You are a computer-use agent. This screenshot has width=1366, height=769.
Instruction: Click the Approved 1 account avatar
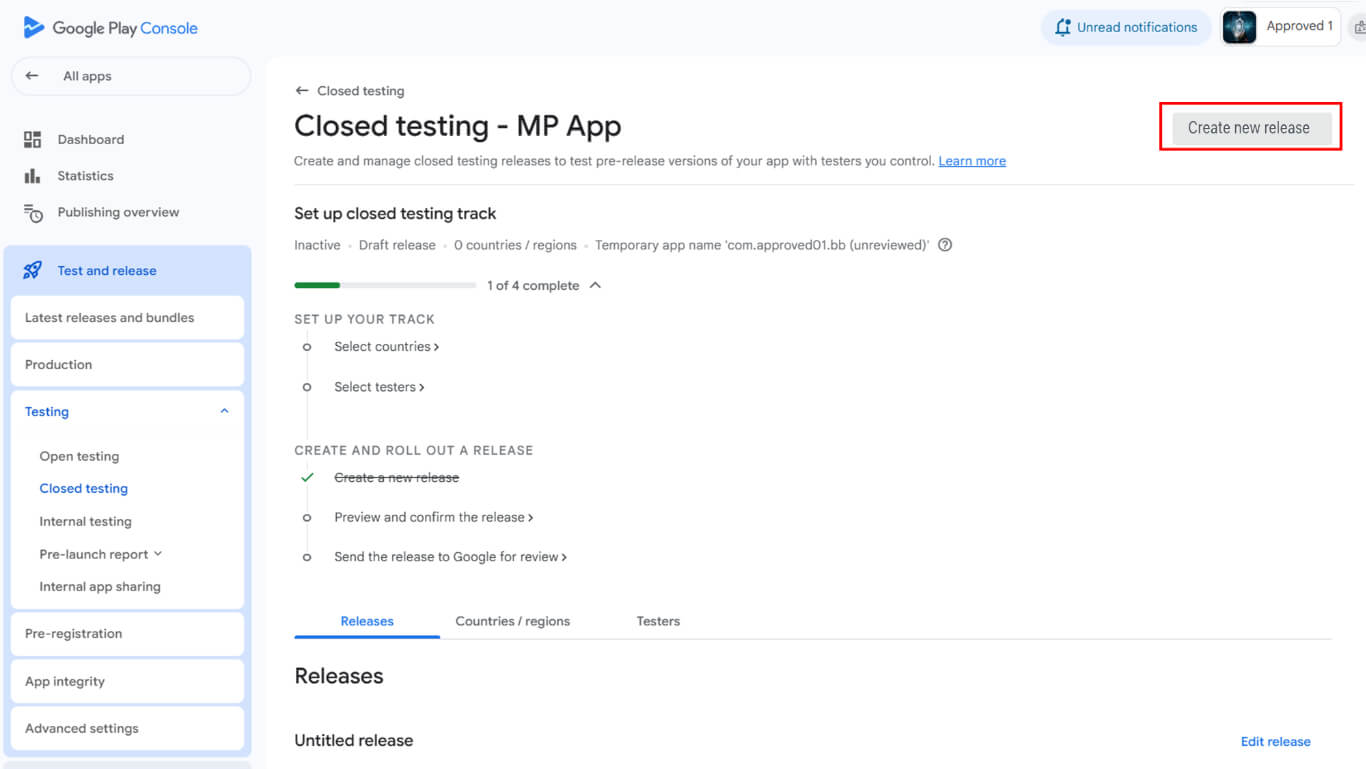[x=1239, y=27]
